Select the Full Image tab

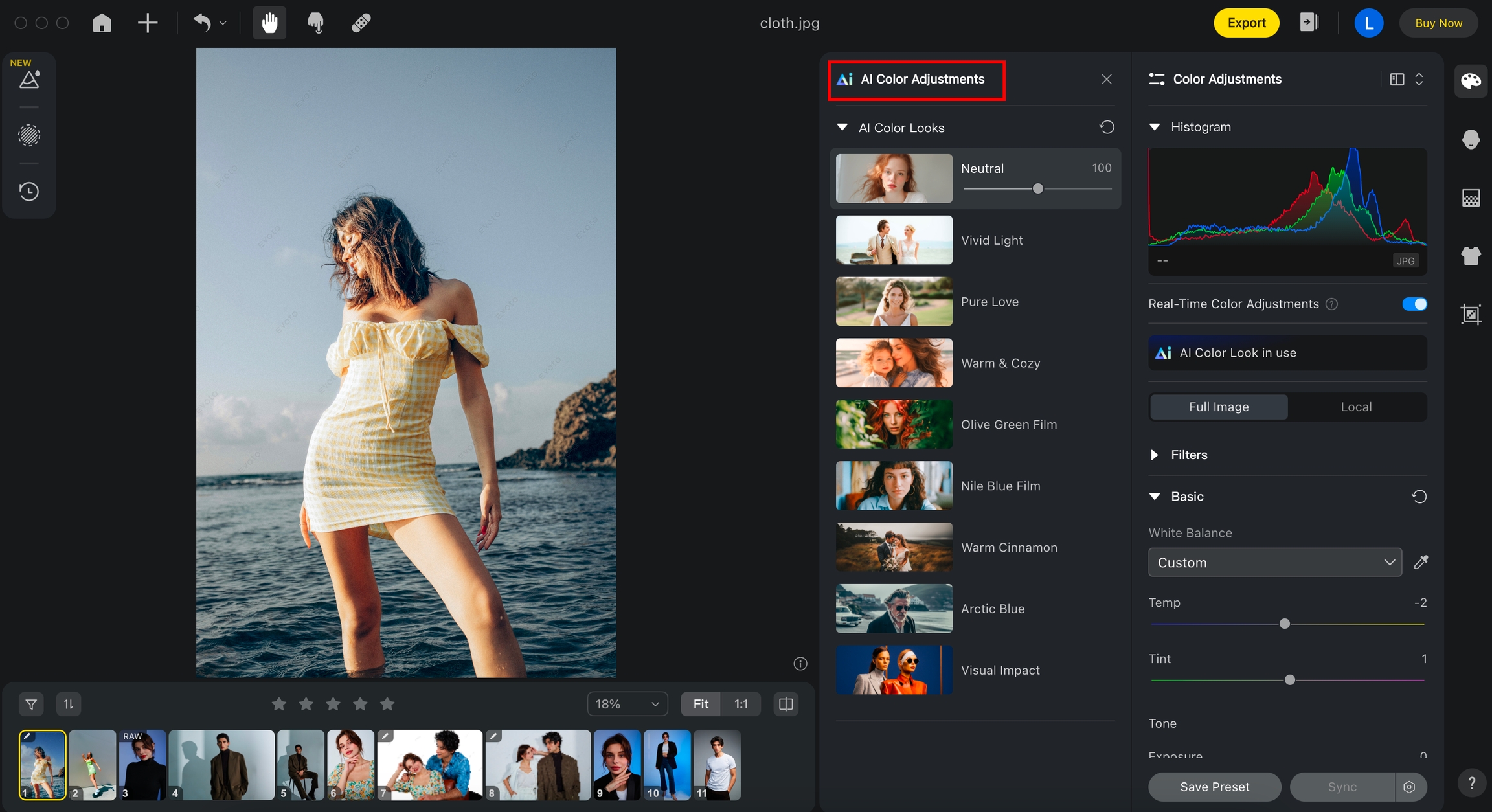click(x=1219, y=407)
